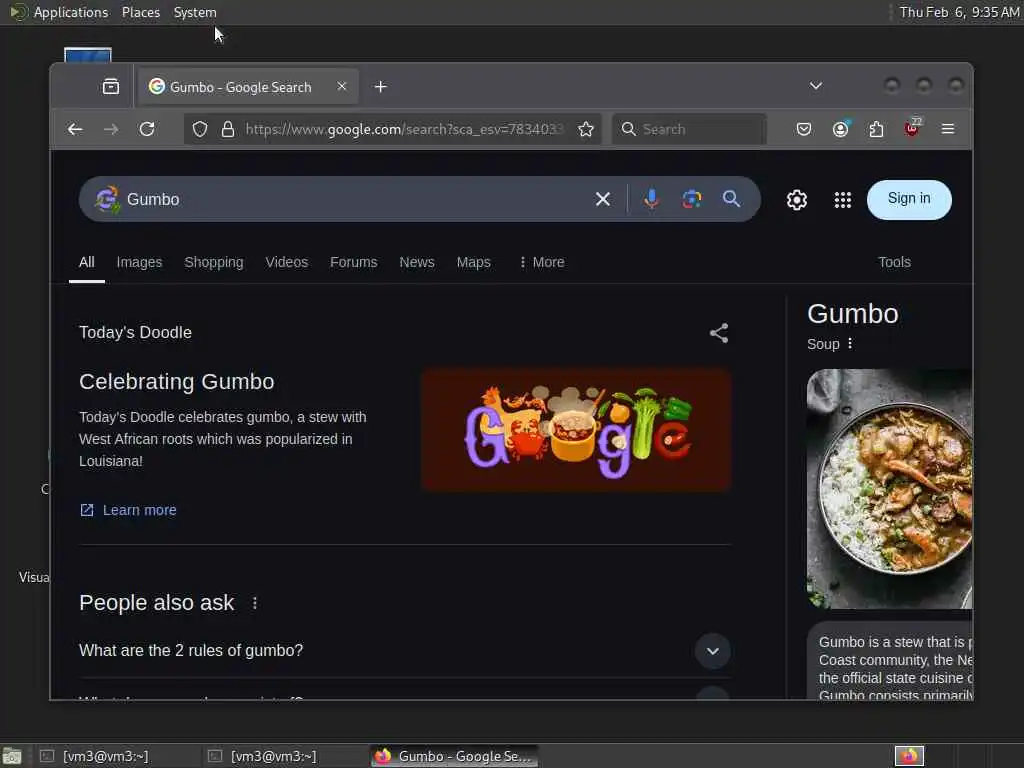Click the Google magnifier search button
Image resolution: width=1024 pixels, height=768 pixels.
pyautogui.click(x=731, y=199)
